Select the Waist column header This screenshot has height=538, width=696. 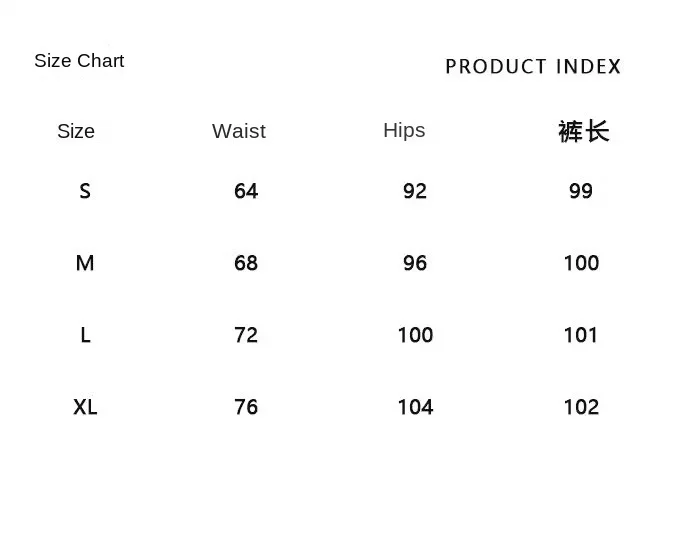pos(239,131)
